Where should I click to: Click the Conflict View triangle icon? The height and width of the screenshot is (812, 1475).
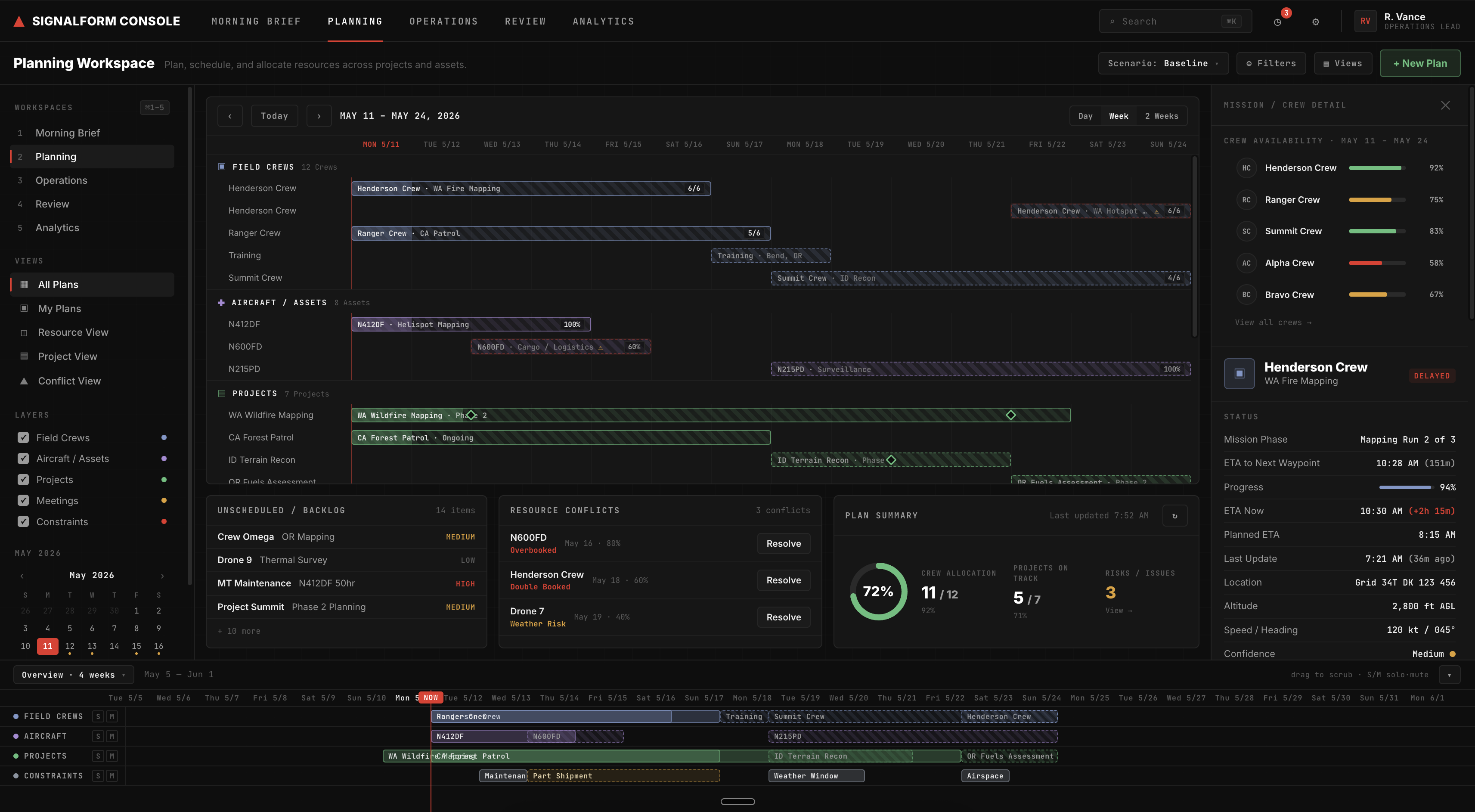[x=24, y=381]
